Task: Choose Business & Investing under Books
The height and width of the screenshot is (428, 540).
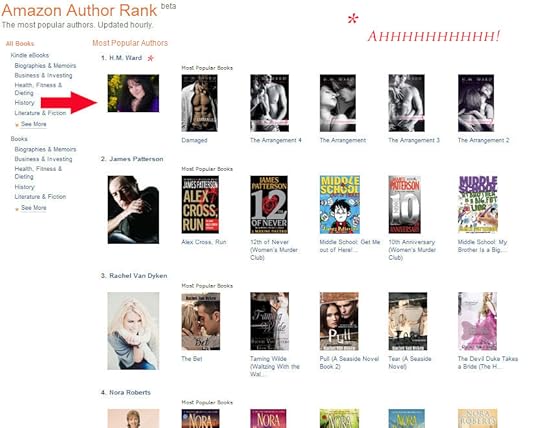Action: [43, 159]
